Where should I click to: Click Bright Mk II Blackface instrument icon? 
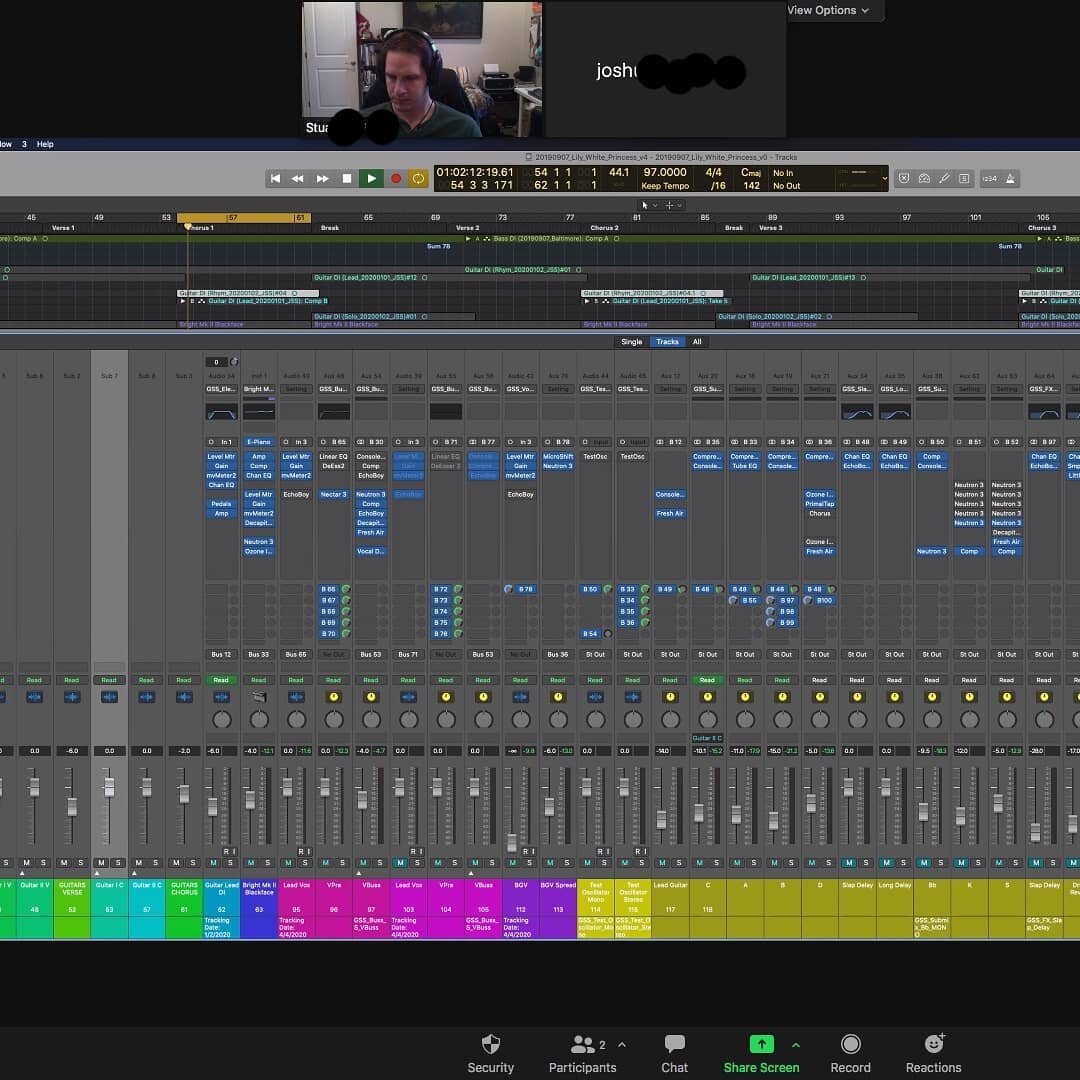259,697
